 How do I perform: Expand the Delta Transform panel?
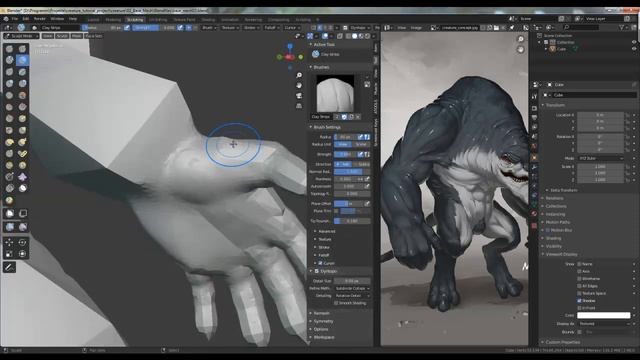(x=564, y=190)
